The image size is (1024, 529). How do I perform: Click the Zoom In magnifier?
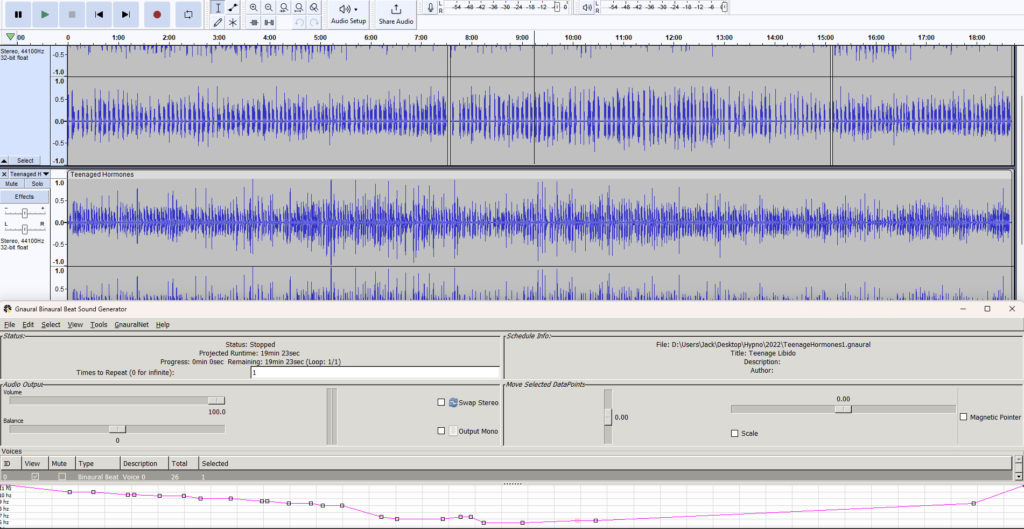[x=253, y=7]
